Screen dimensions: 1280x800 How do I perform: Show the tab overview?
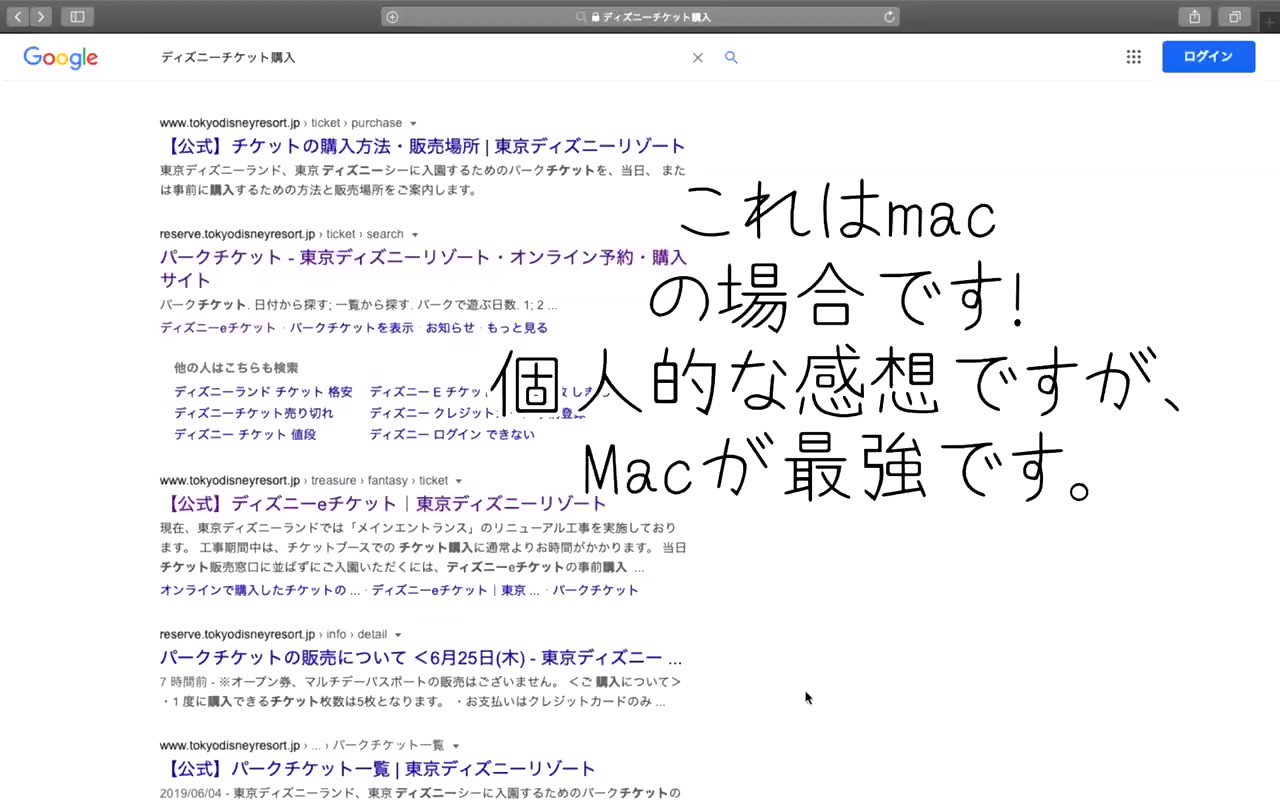coord(1235,16)
